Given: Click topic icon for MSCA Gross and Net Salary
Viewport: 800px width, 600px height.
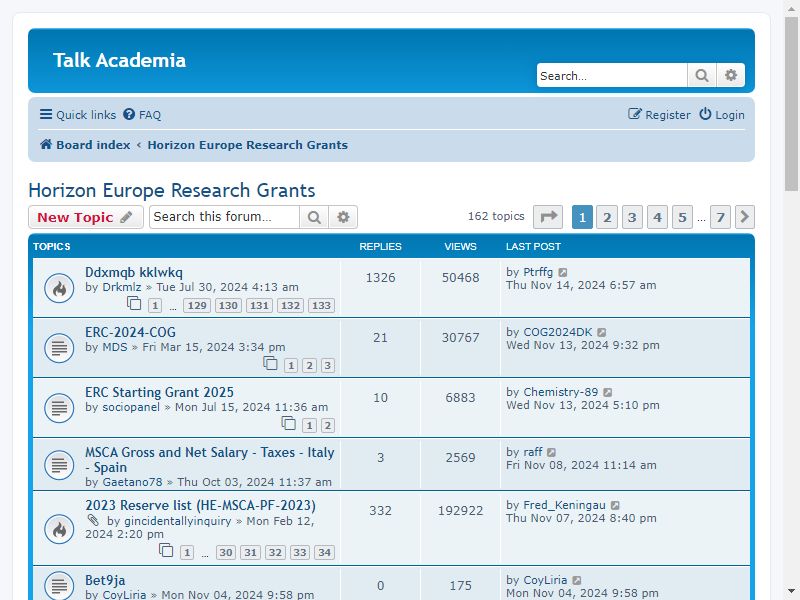Looking at the screenshot, I should coord(59,465).
